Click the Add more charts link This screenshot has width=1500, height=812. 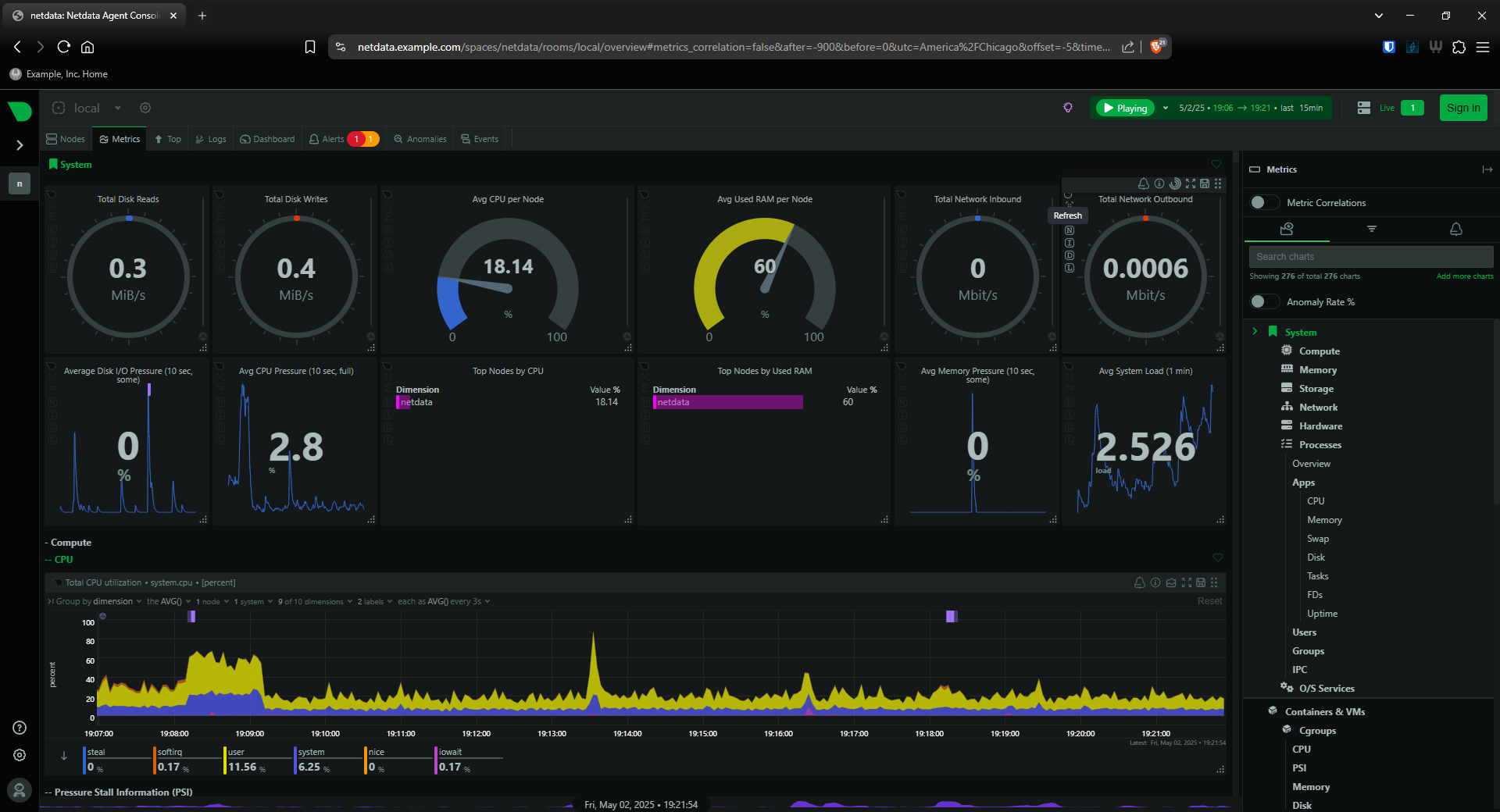click(1464, 276)
